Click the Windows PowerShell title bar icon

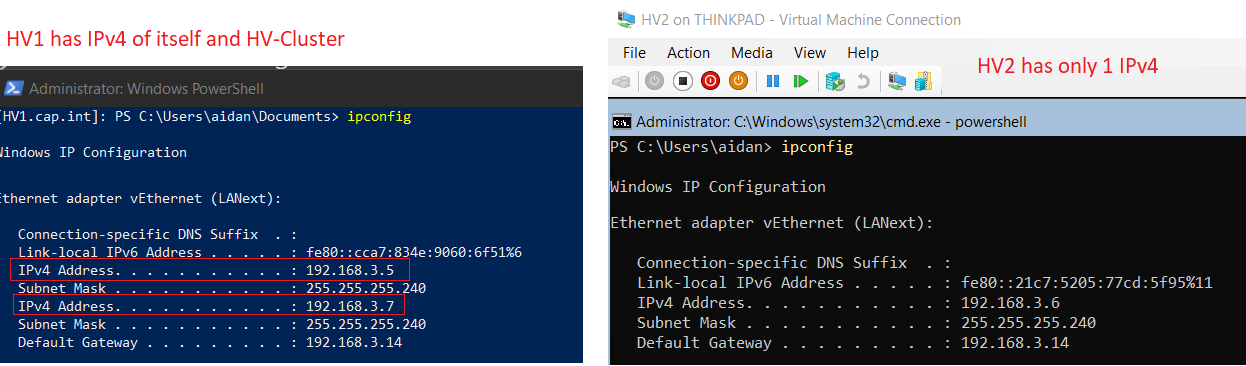pos(13,88)
